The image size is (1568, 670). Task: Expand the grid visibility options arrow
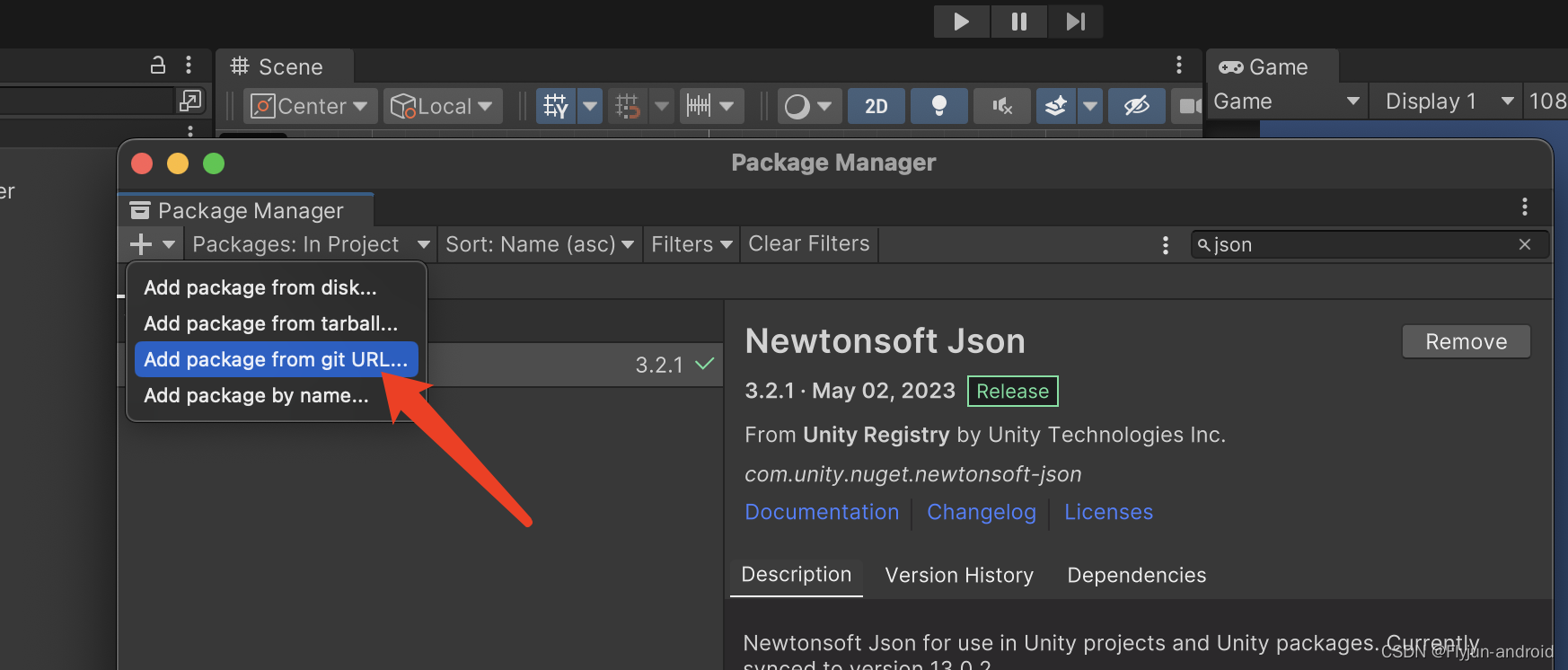(590, 106)
